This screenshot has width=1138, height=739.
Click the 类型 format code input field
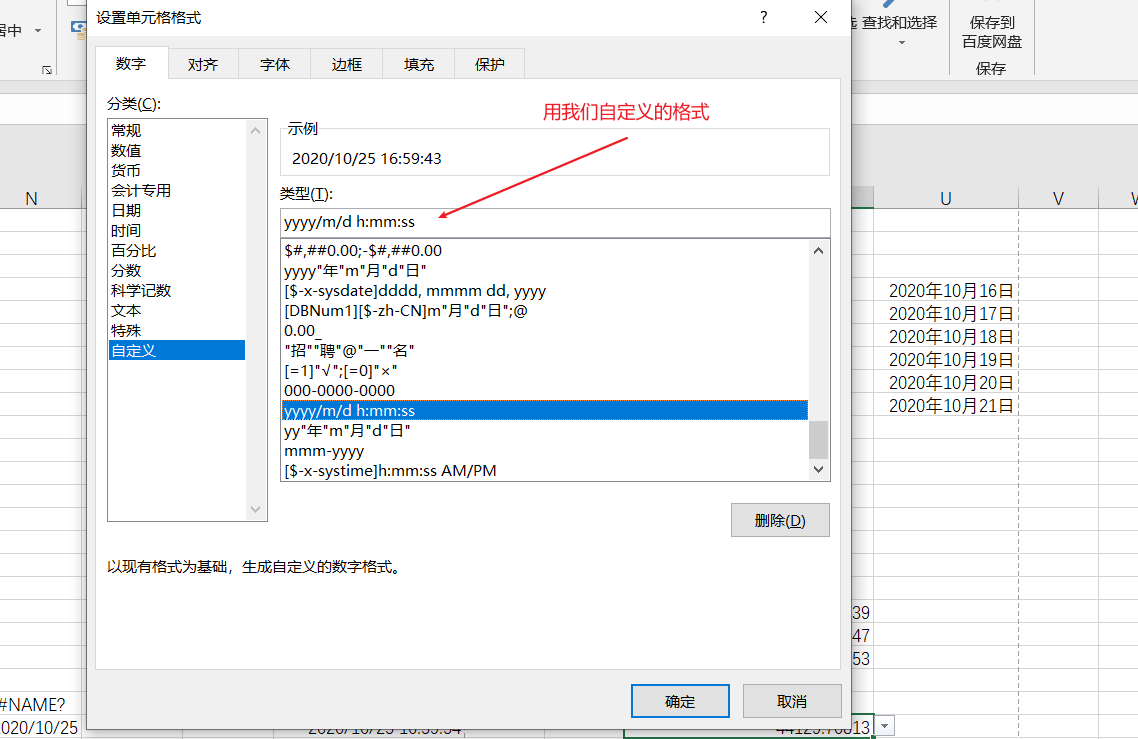pos(554,222)
